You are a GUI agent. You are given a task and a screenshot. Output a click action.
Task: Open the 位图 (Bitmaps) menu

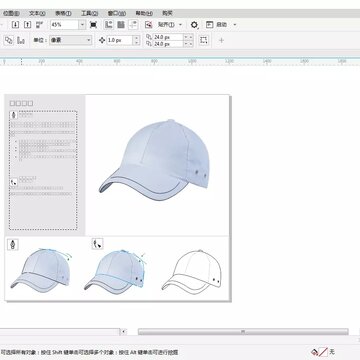tap(11, 13)
